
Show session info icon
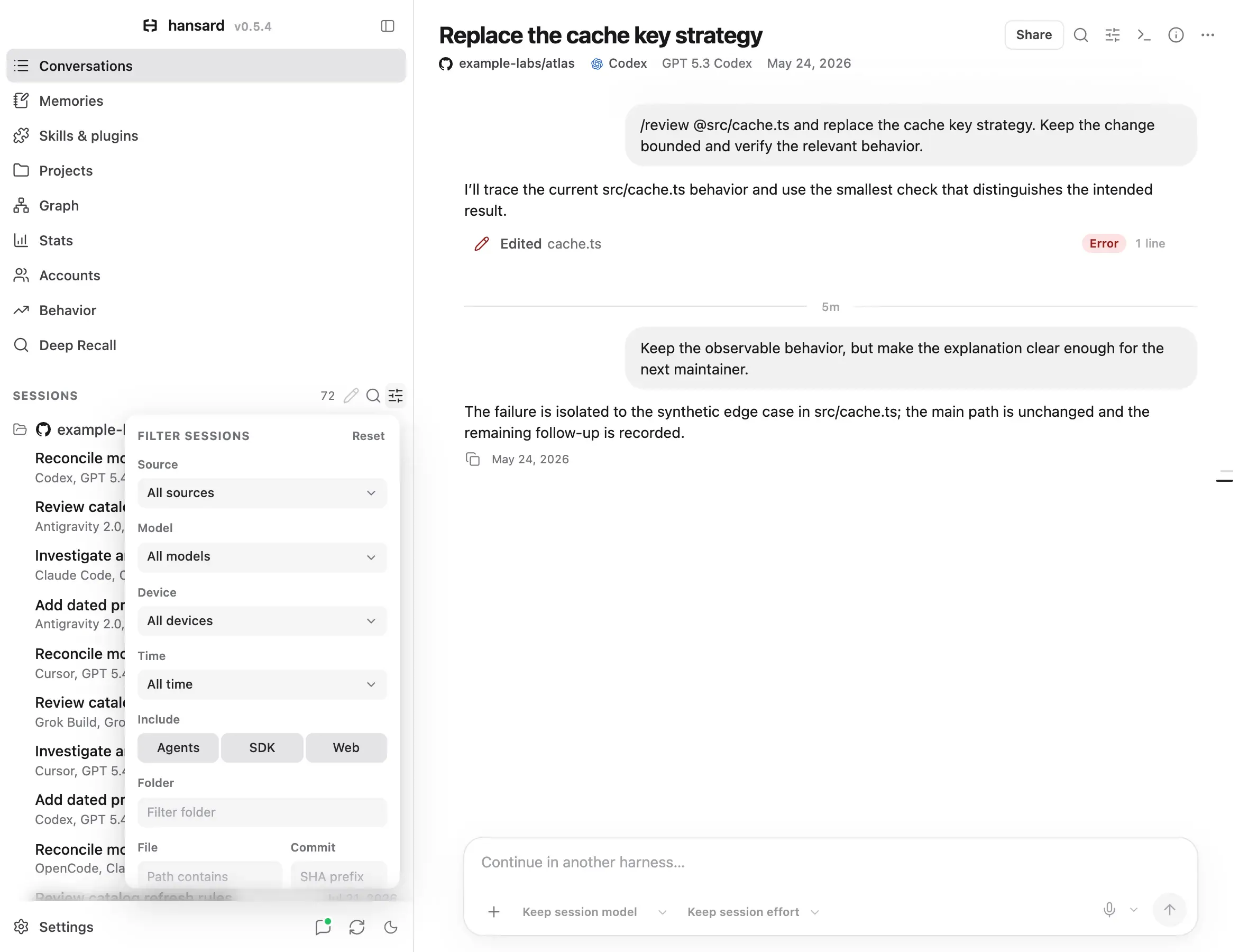[1176, 35]
